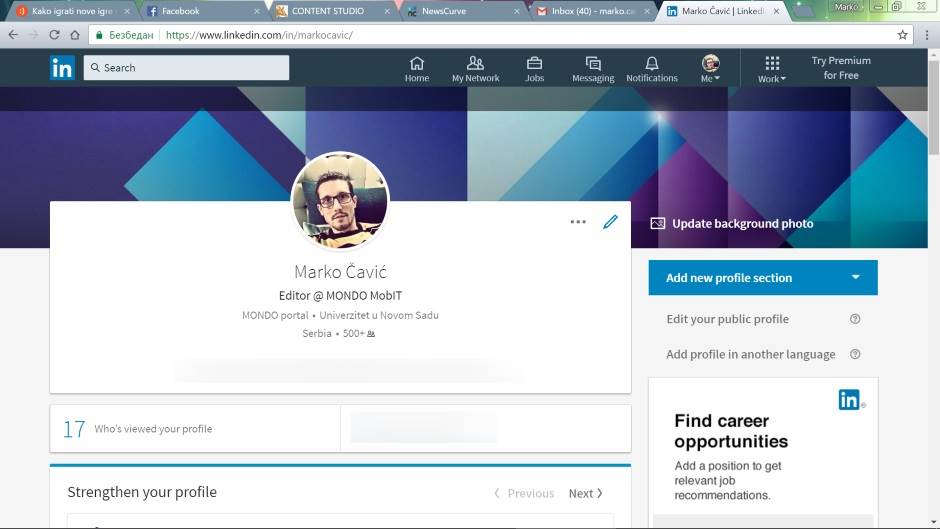Viewport: 940px width, 529px height.
Task: Close the Marko Čavić LinkedIn tab
Action: coord(776,11)
